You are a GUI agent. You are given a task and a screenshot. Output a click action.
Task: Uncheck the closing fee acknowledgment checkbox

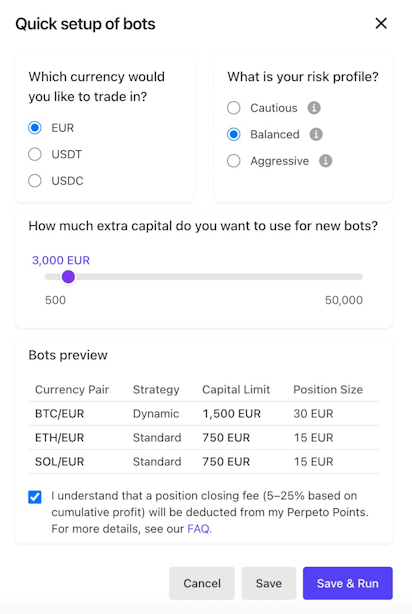pyautogui.click(x=35, y=497)
